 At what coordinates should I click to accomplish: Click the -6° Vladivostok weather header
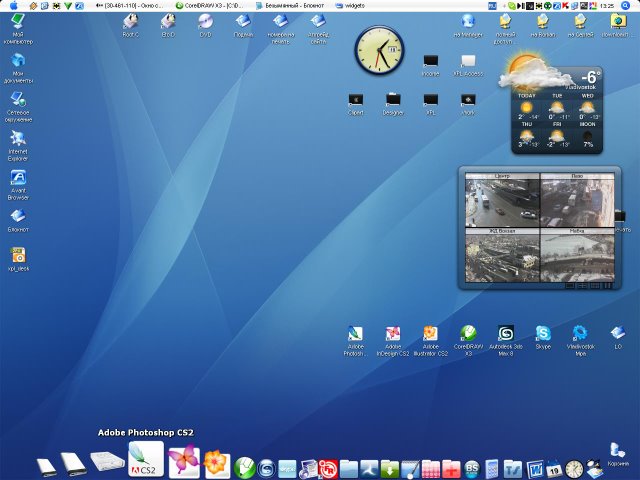588,80
